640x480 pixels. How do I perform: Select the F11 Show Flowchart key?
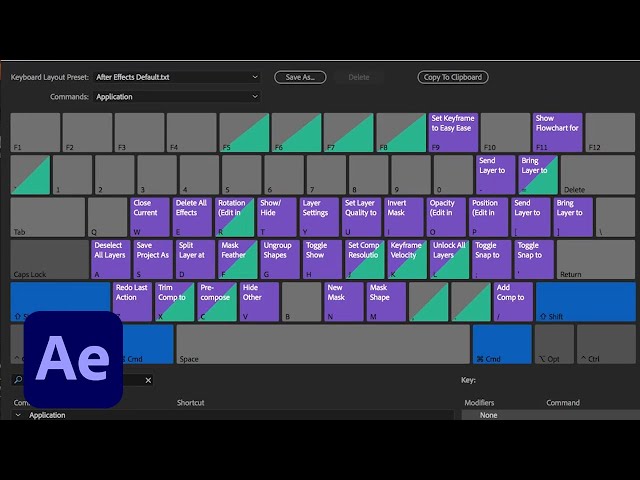pos(558,133)
